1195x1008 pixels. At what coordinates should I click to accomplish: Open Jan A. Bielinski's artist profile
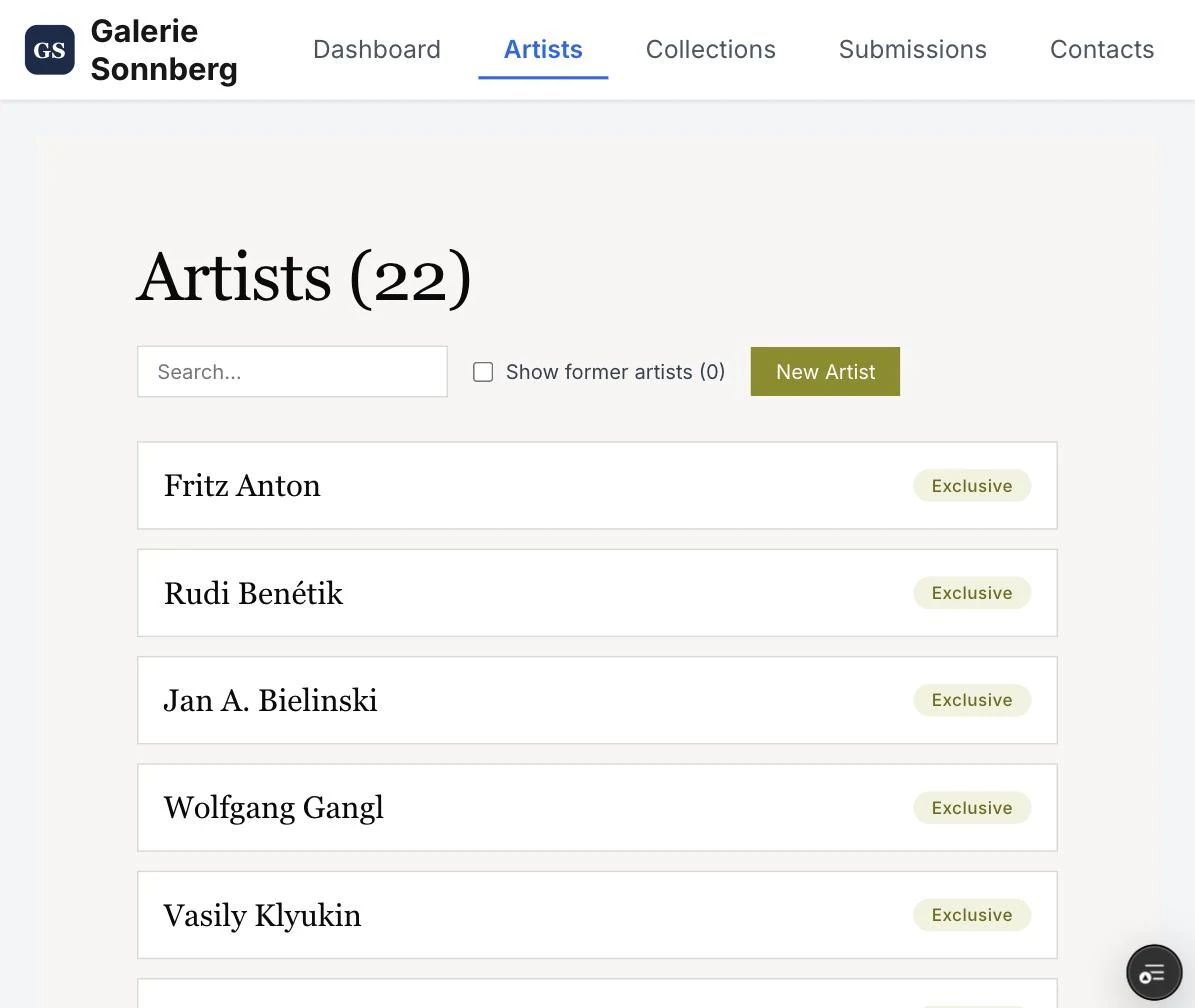point(597,700)
